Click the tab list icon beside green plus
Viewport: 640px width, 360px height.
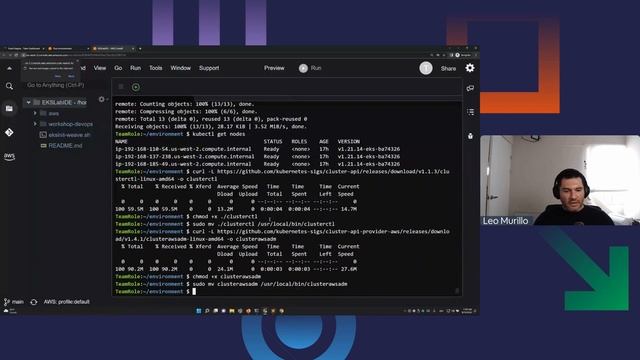121,87
